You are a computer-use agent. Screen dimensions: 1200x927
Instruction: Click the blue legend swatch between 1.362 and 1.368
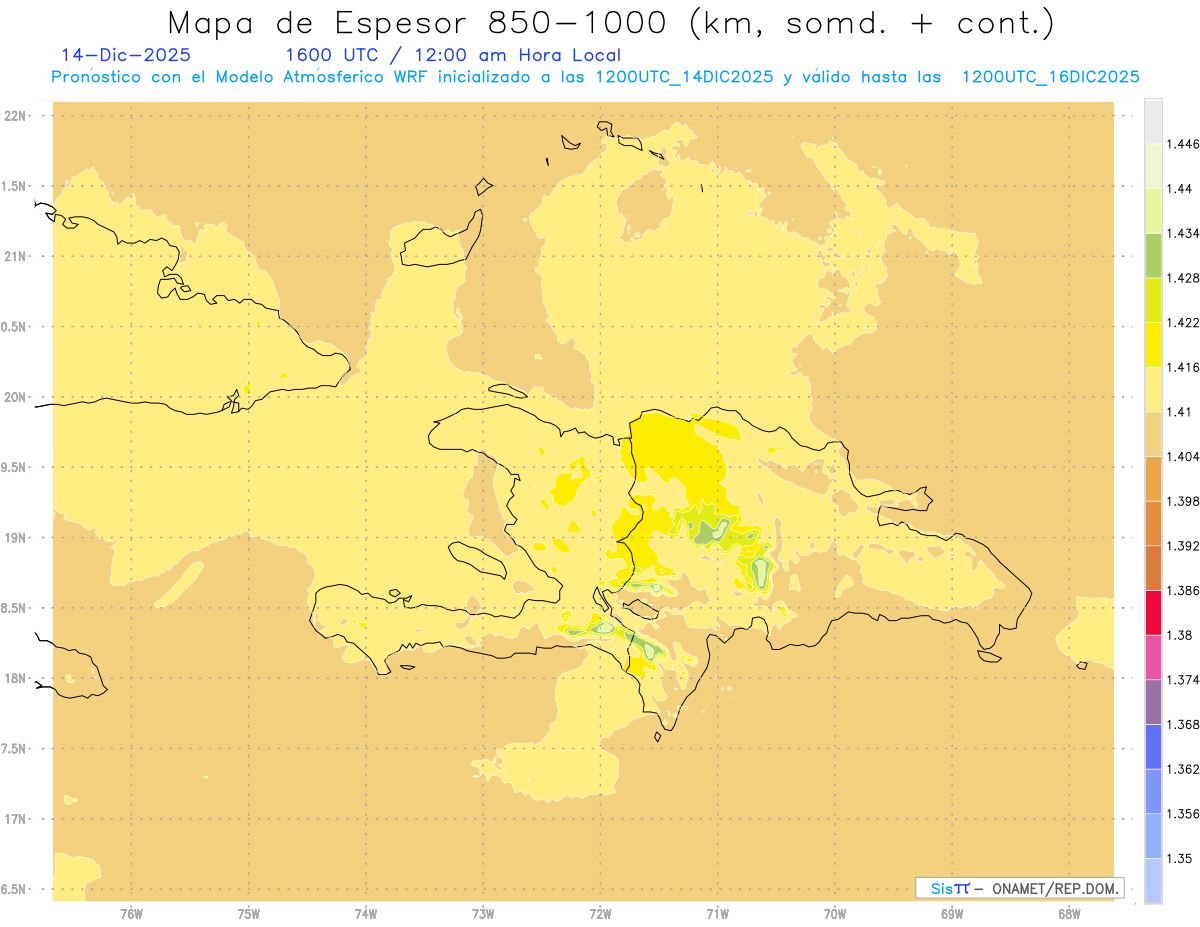click(1153, 747)
